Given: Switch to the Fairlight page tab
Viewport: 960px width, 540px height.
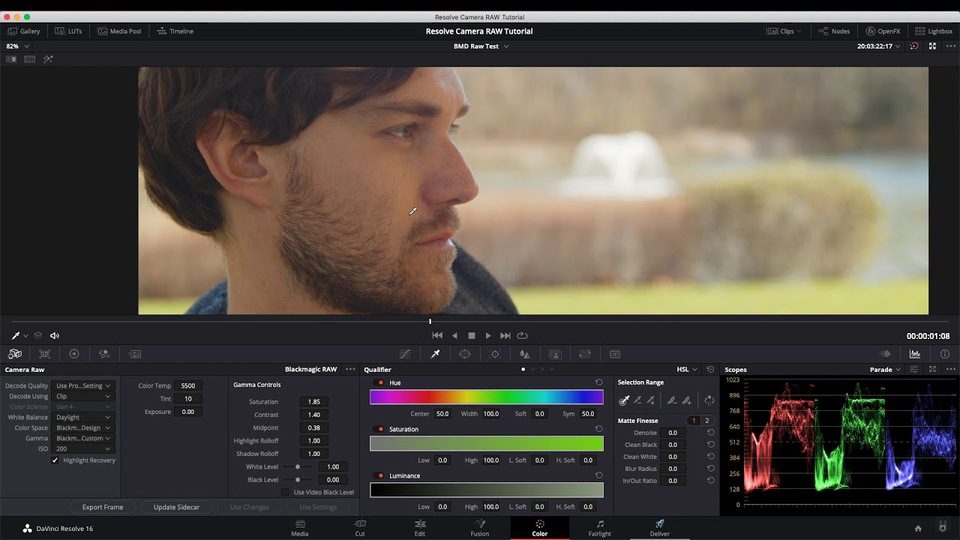Looking at the screenshot, I should tap(599, 527).
